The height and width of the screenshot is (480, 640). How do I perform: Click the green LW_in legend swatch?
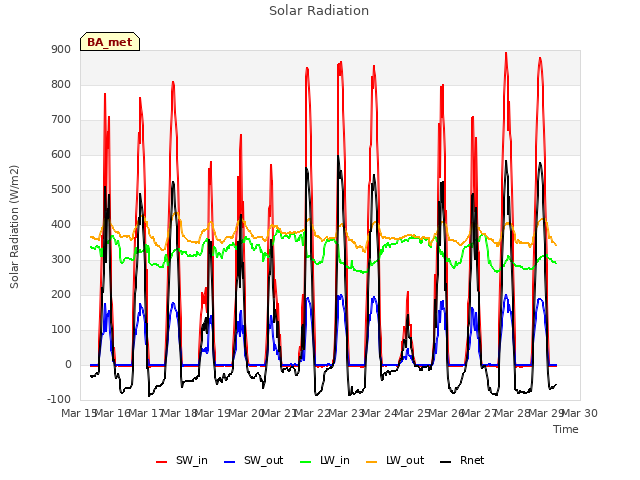pyautogui.click(x=306, y=462)
